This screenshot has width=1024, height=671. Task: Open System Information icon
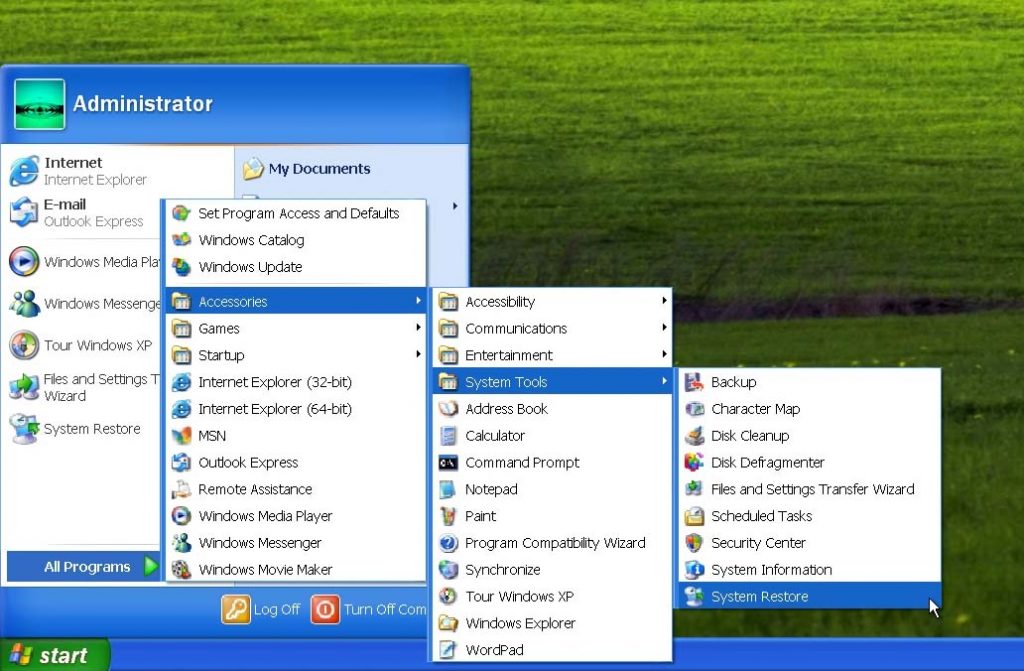694,569
